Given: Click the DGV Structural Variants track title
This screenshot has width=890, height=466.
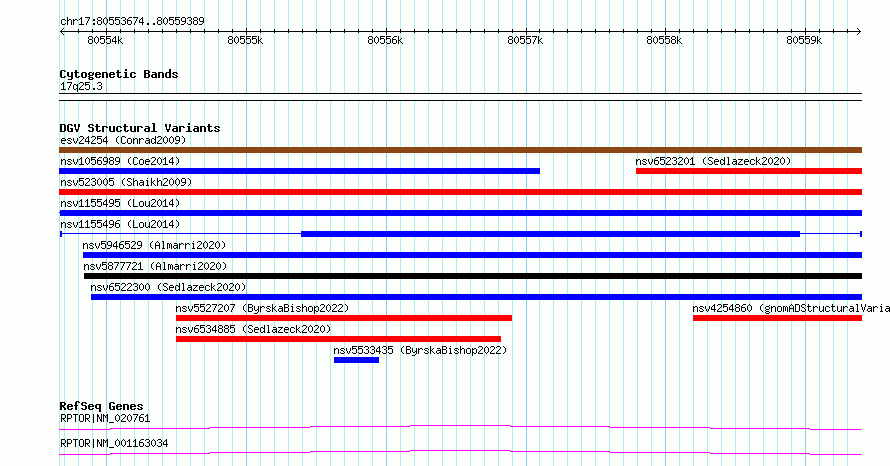Looking at the screenshot, I should (140, 128).
